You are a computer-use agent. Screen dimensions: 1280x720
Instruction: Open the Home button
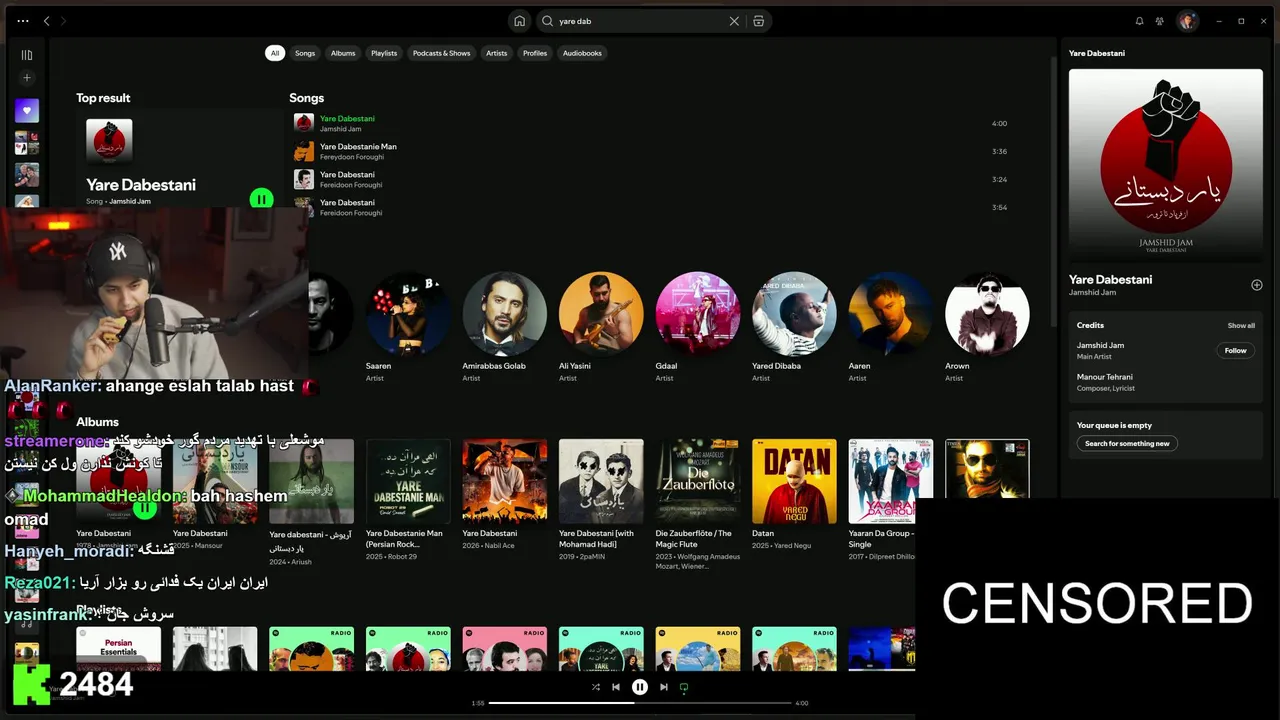pyautogui.click(x=519, y=21)
